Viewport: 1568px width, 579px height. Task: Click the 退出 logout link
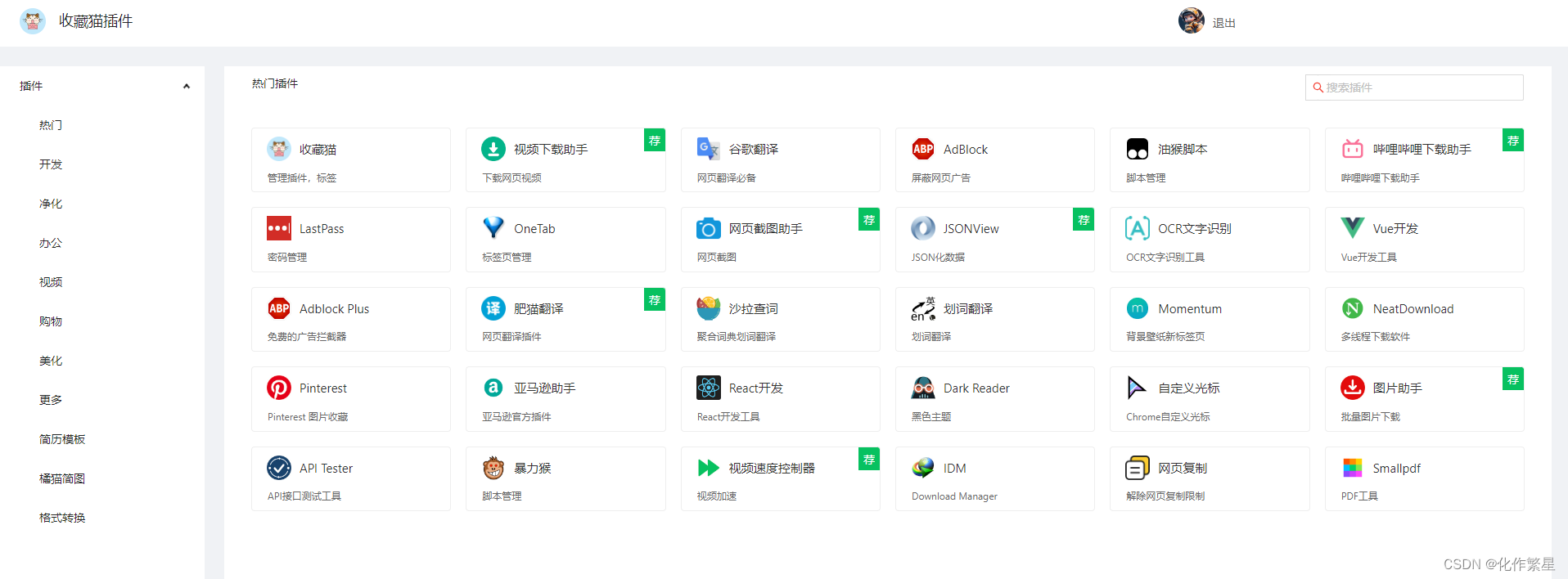[x=1223, y=23]
